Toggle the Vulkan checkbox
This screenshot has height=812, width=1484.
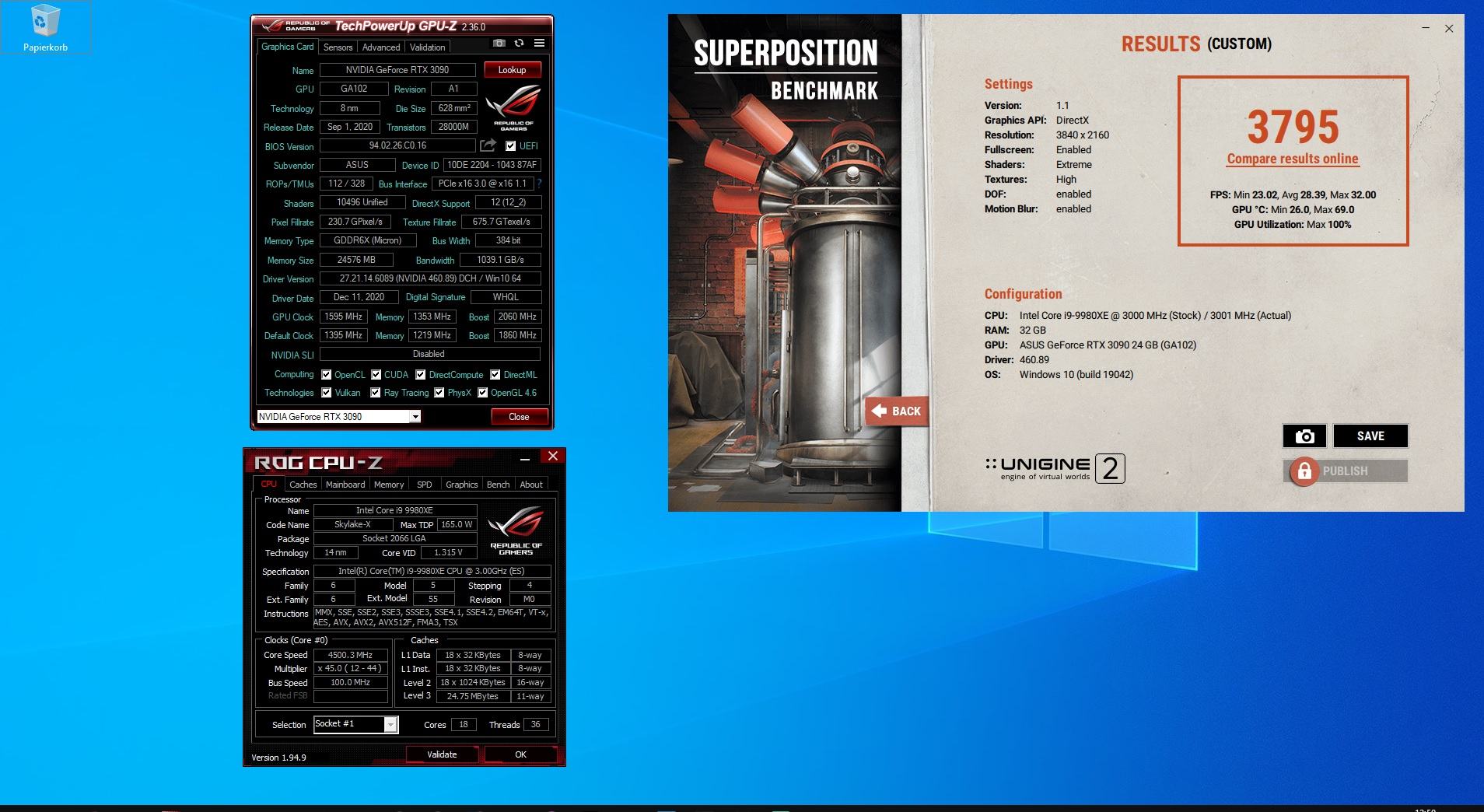tap(327, 393)
